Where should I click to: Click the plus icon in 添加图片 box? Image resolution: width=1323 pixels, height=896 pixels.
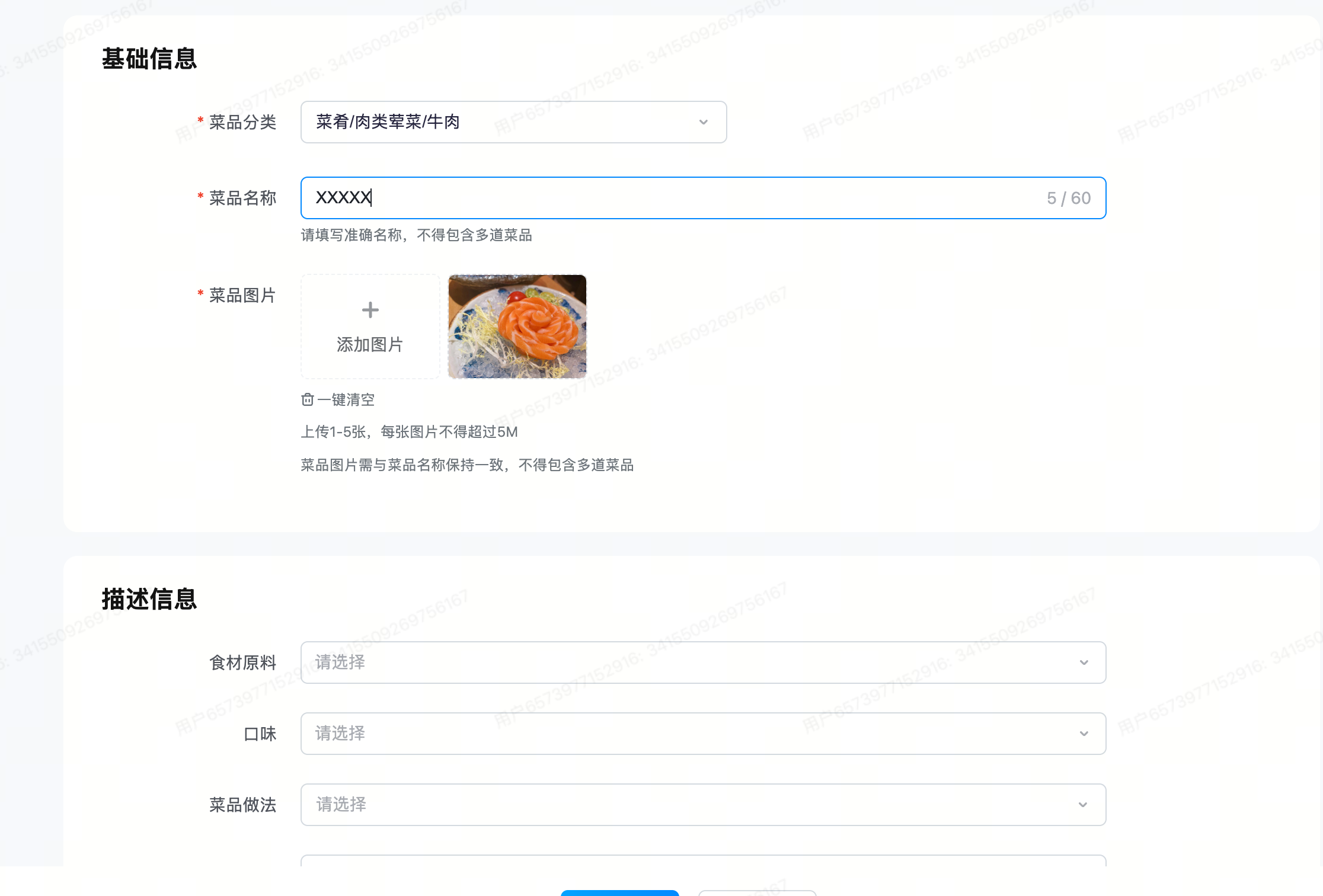tap(370, 310)
